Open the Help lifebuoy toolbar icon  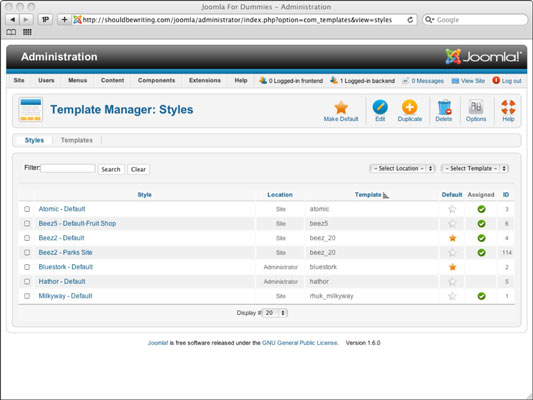pos(508,107)
